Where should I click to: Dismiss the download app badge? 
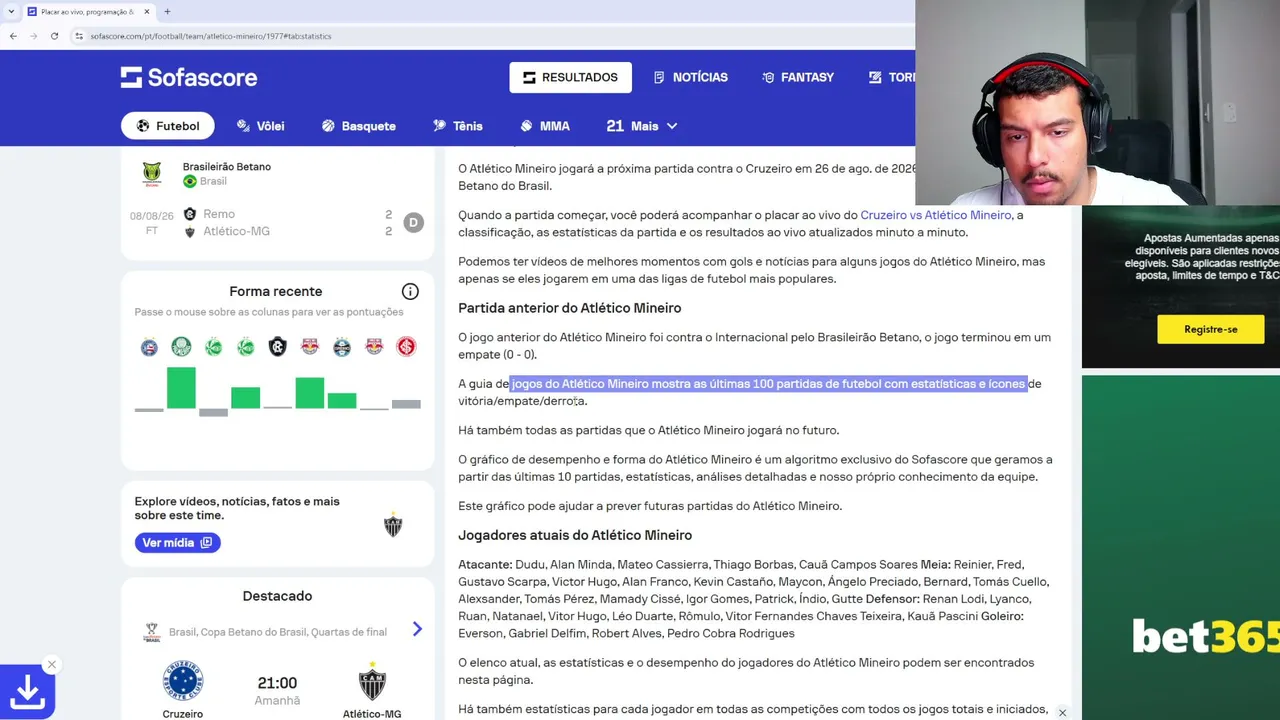tap(52, 664)
